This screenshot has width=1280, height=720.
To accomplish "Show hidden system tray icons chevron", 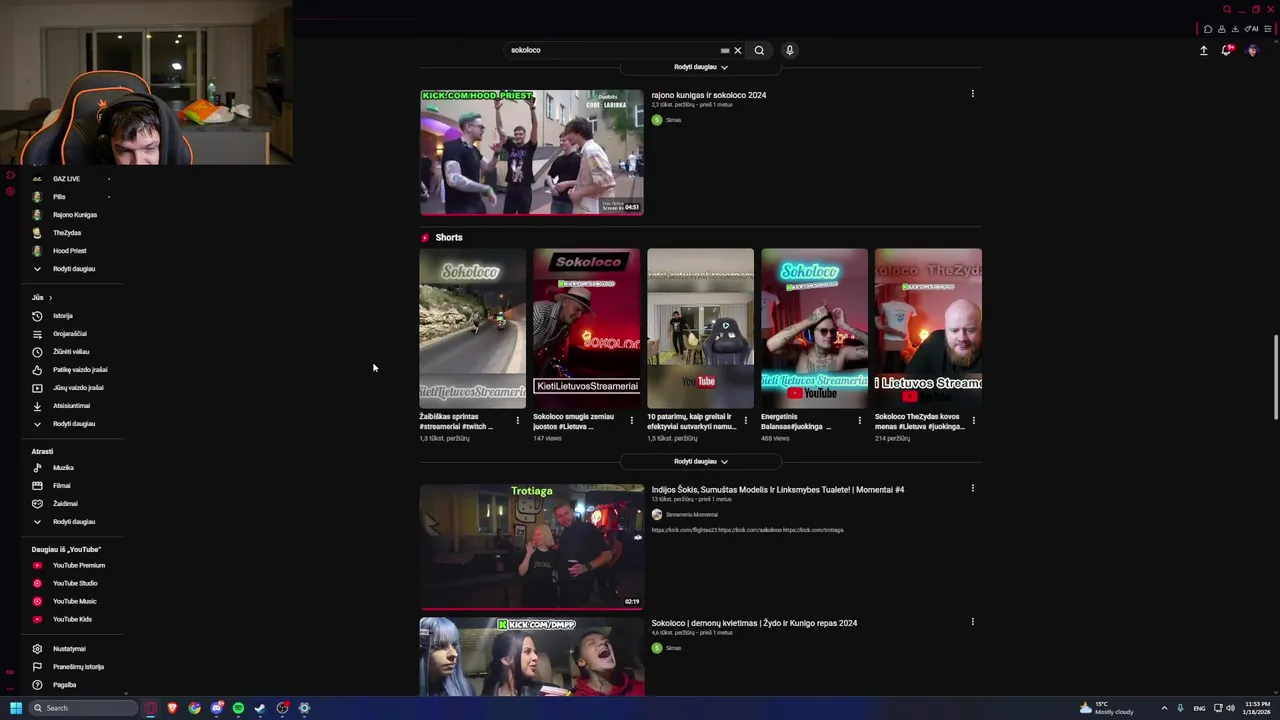I will pyautogui.click(x=1164, y=708).
